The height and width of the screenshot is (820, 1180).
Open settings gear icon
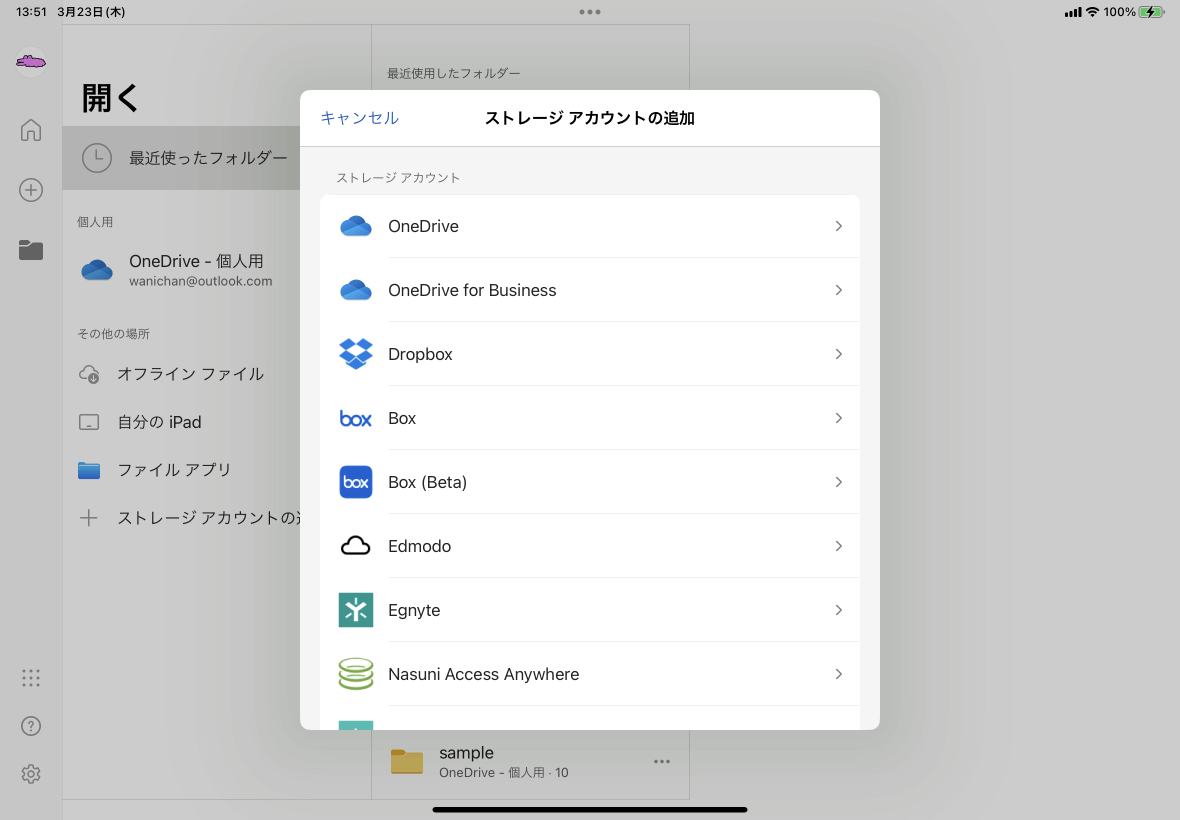[31, 774]
